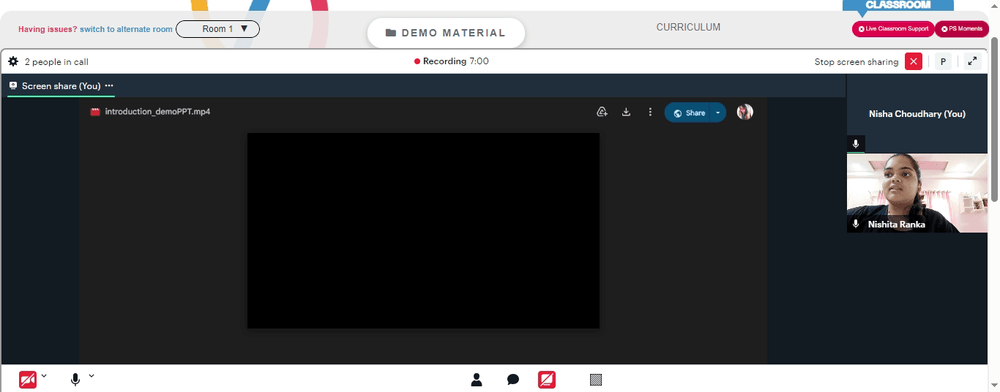Toggle the camera on or off

(x=27, y=380)
